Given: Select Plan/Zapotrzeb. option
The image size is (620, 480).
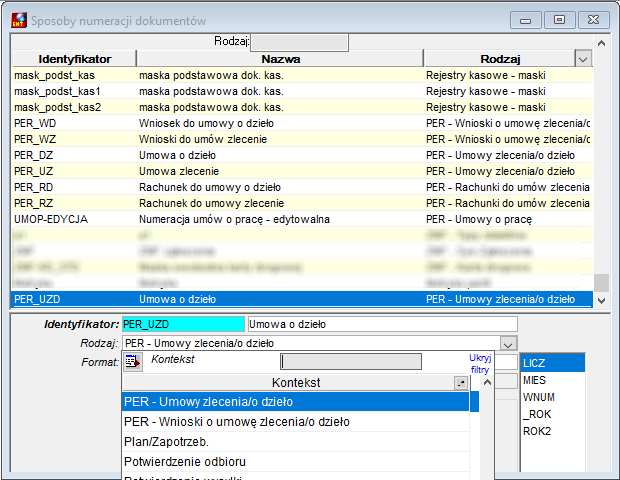Looking at the screenshot, I should click(296, 442).
